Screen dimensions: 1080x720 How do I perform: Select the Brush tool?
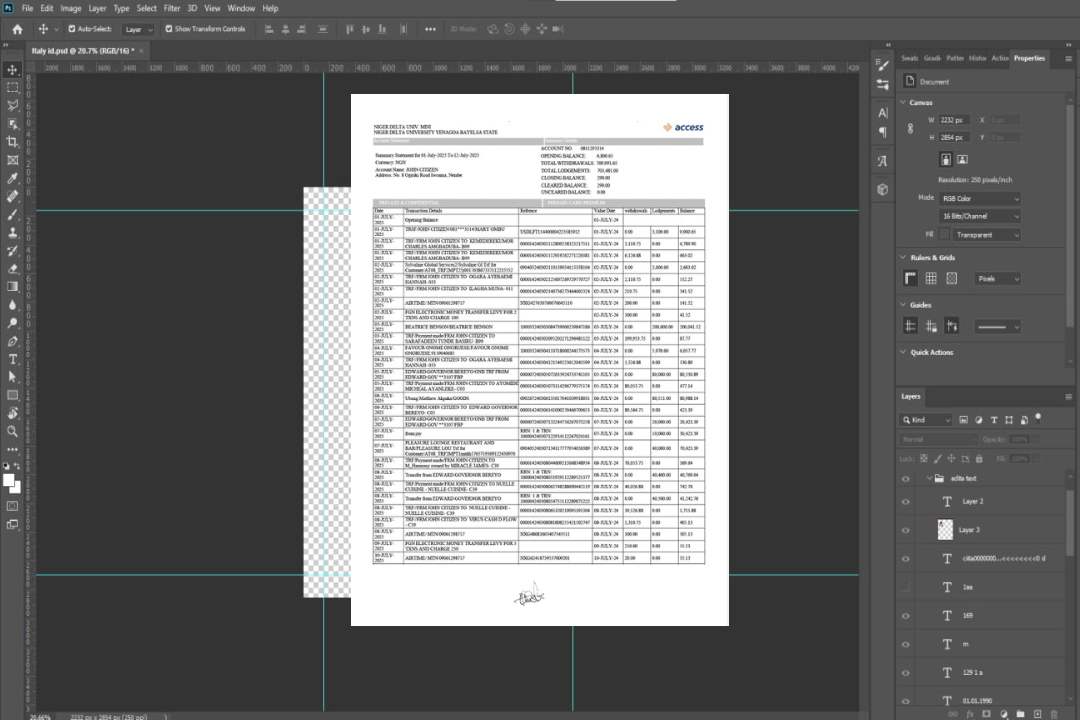[x=12, y=214]
